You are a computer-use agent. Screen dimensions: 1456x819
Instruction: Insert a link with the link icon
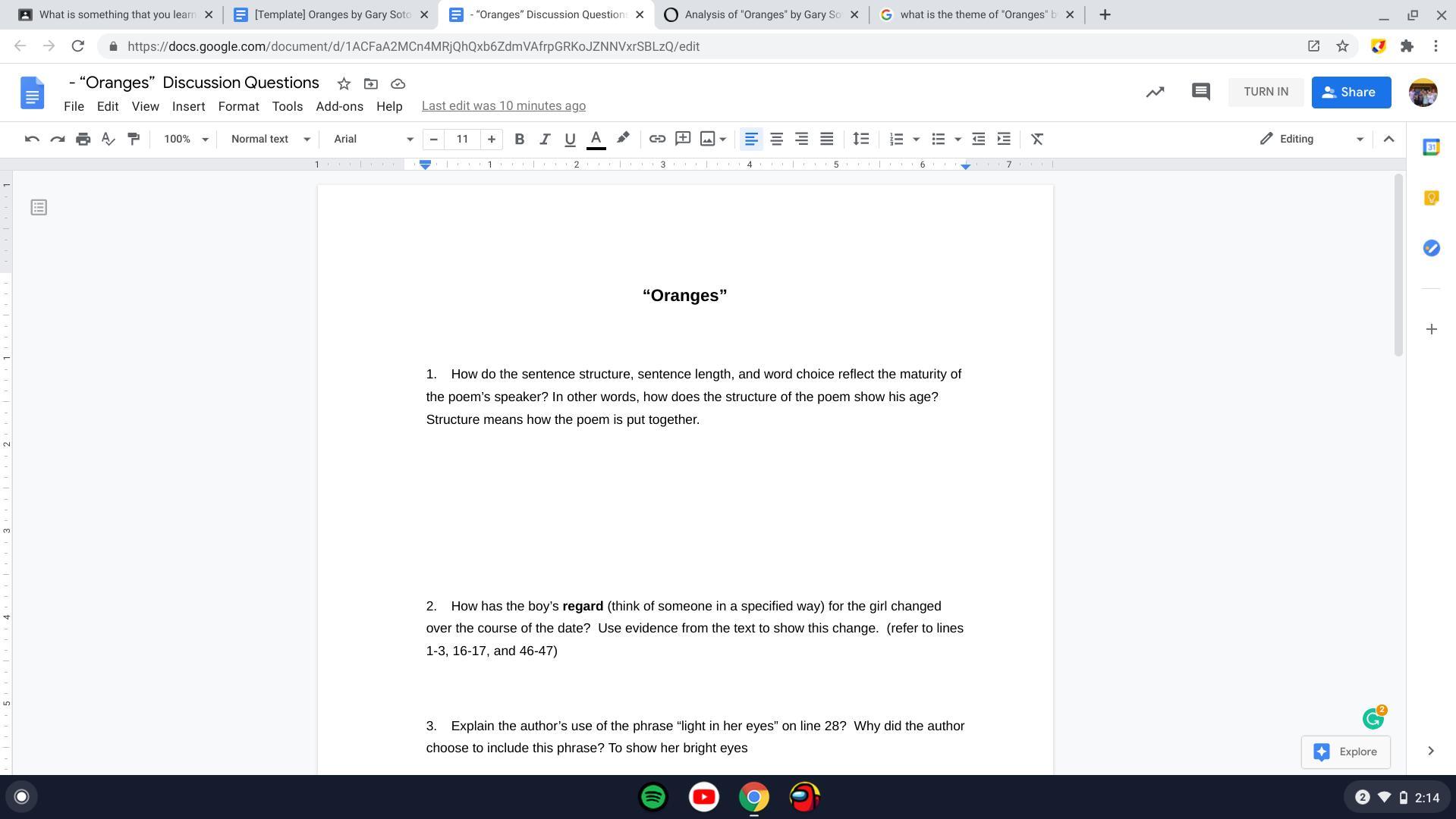coord(657,139)
